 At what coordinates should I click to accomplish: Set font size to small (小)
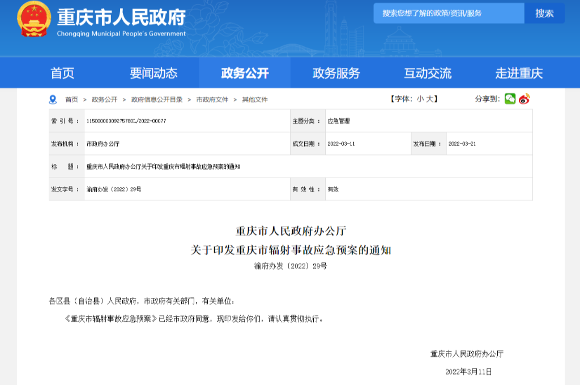(x=420, y=99)
